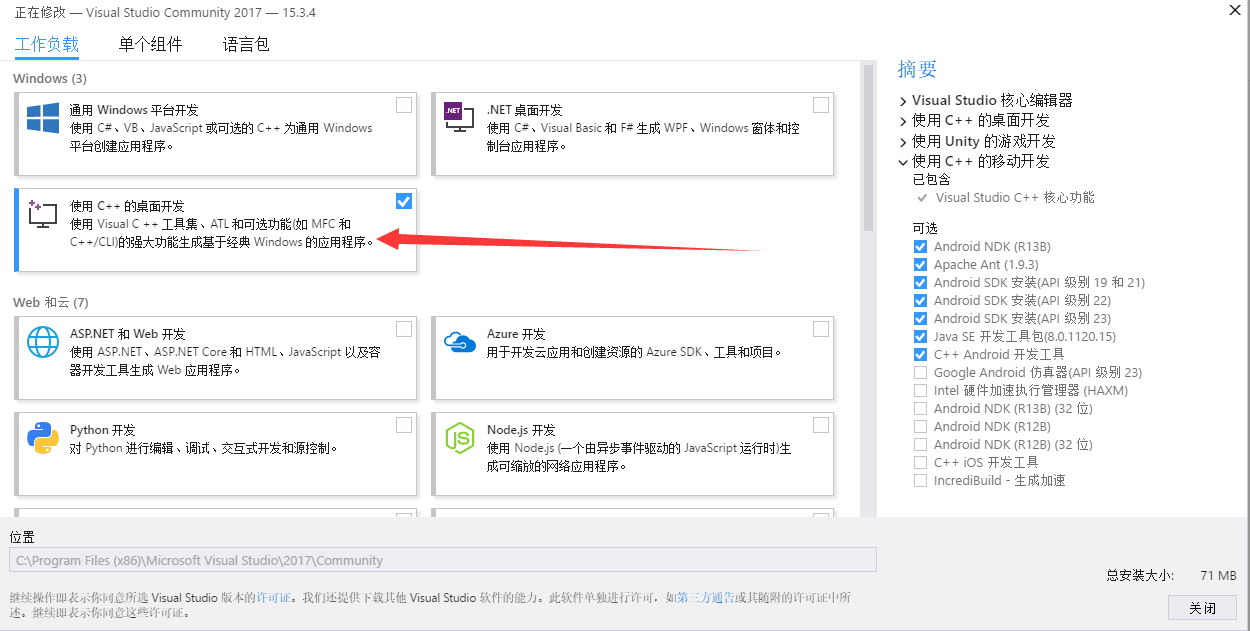Screen dimensions: 1250x631
Task: Close the installer window with X
Action: click(1235, 8)
